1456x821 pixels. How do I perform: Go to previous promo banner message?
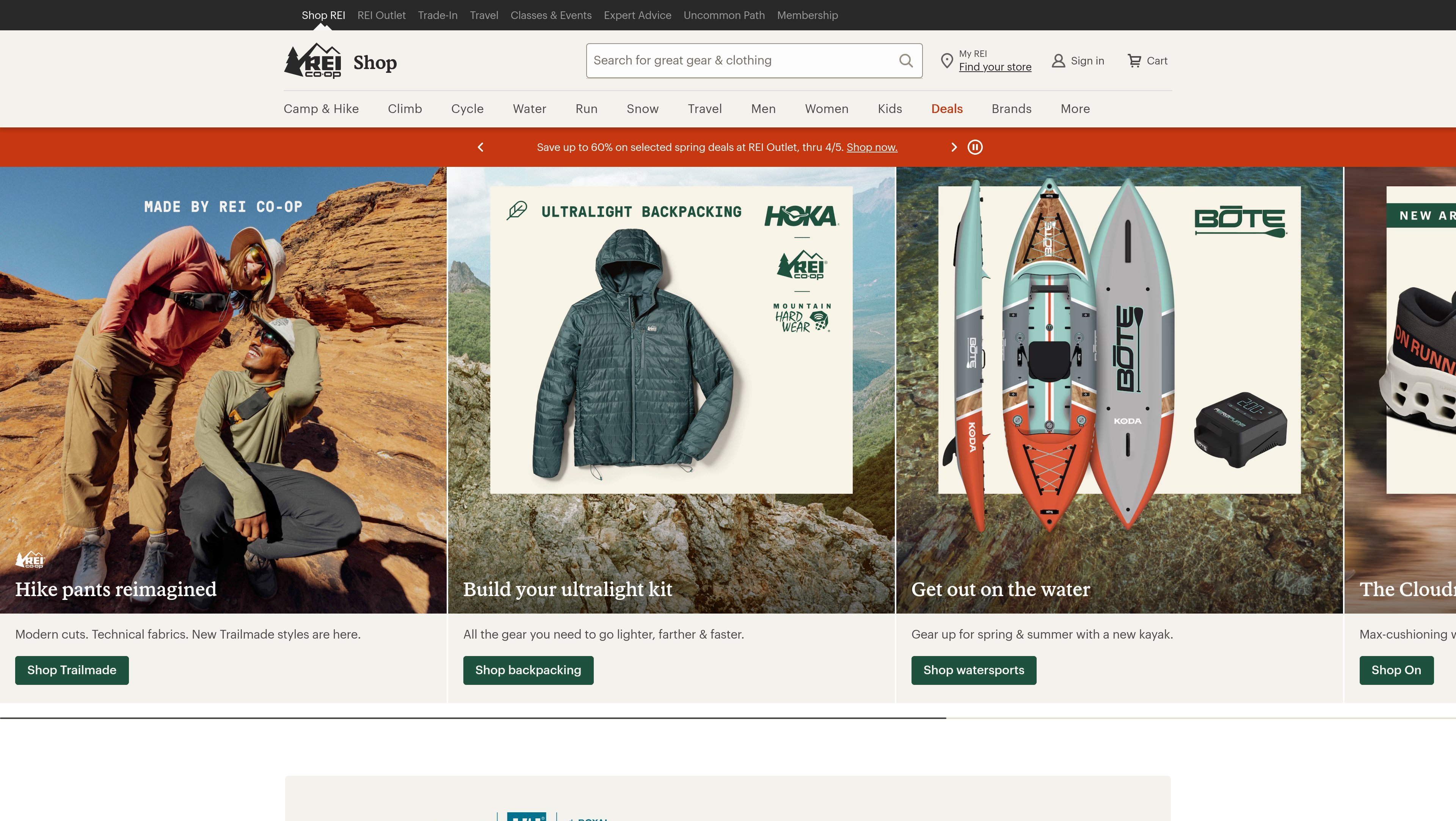[480, 147]
